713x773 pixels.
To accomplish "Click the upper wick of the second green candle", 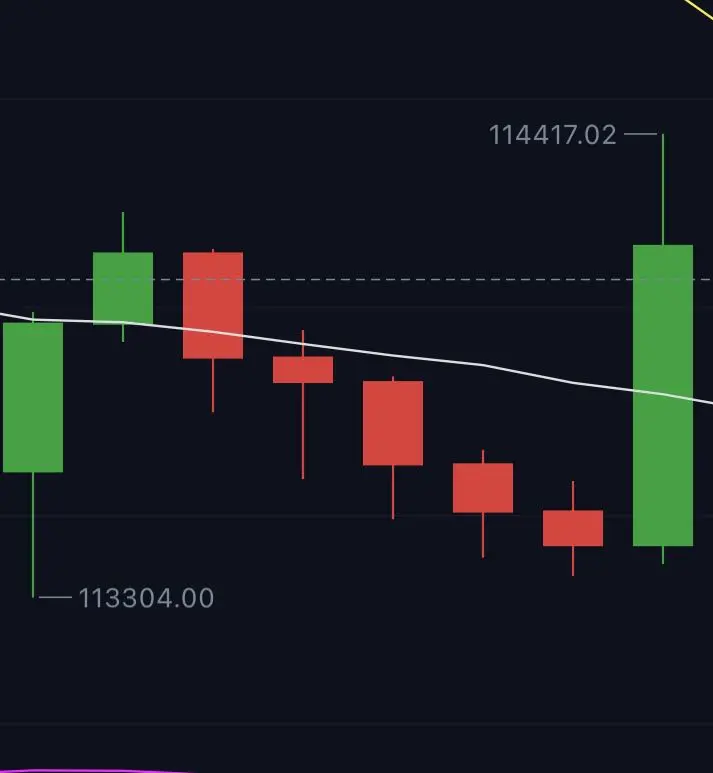I will [123, 232].
